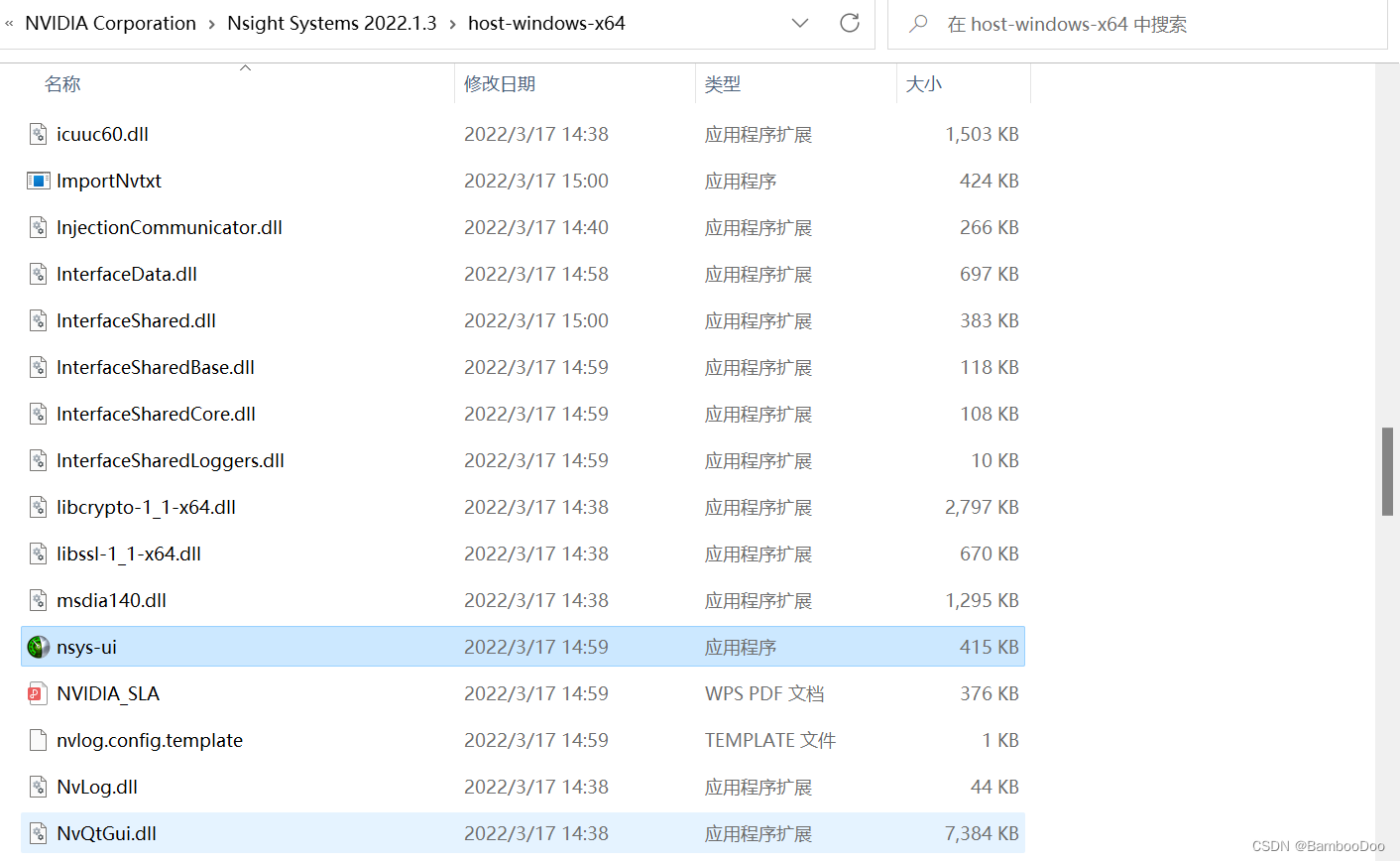Select the libssl-1_1-x64.dll file icon
The height and width of the screenshot is (861, 1400).
coord(38,553)
